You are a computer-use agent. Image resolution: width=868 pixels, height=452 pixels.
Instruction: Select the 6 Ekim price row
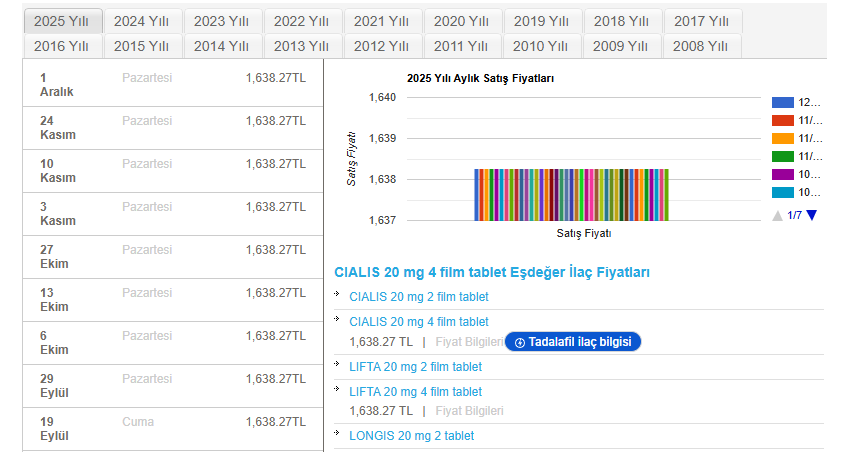coord(173,343)
